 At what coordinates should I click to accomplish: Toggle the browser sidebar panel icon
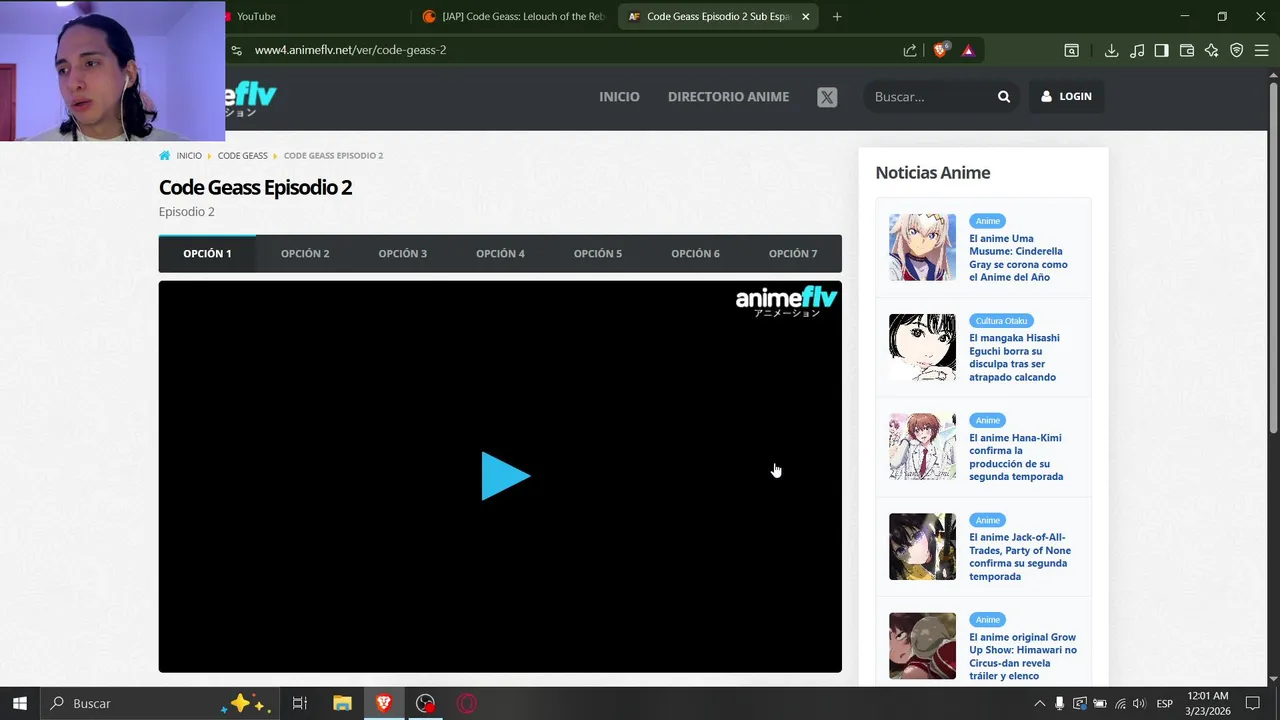pyautogui.click(x=1161, y=50)
